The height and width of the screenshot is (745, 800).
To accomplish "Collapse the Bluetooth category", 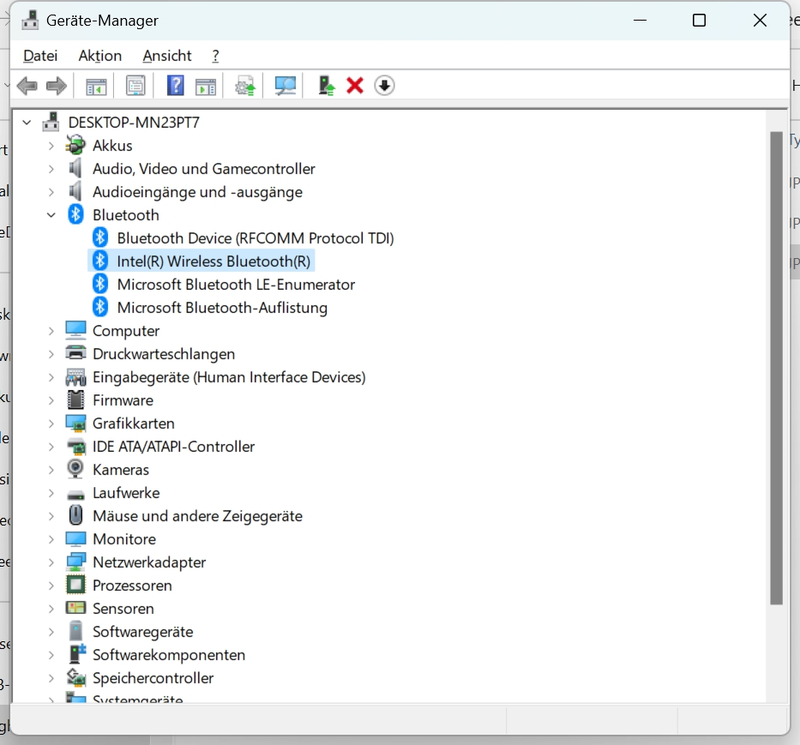I will 51,215.
